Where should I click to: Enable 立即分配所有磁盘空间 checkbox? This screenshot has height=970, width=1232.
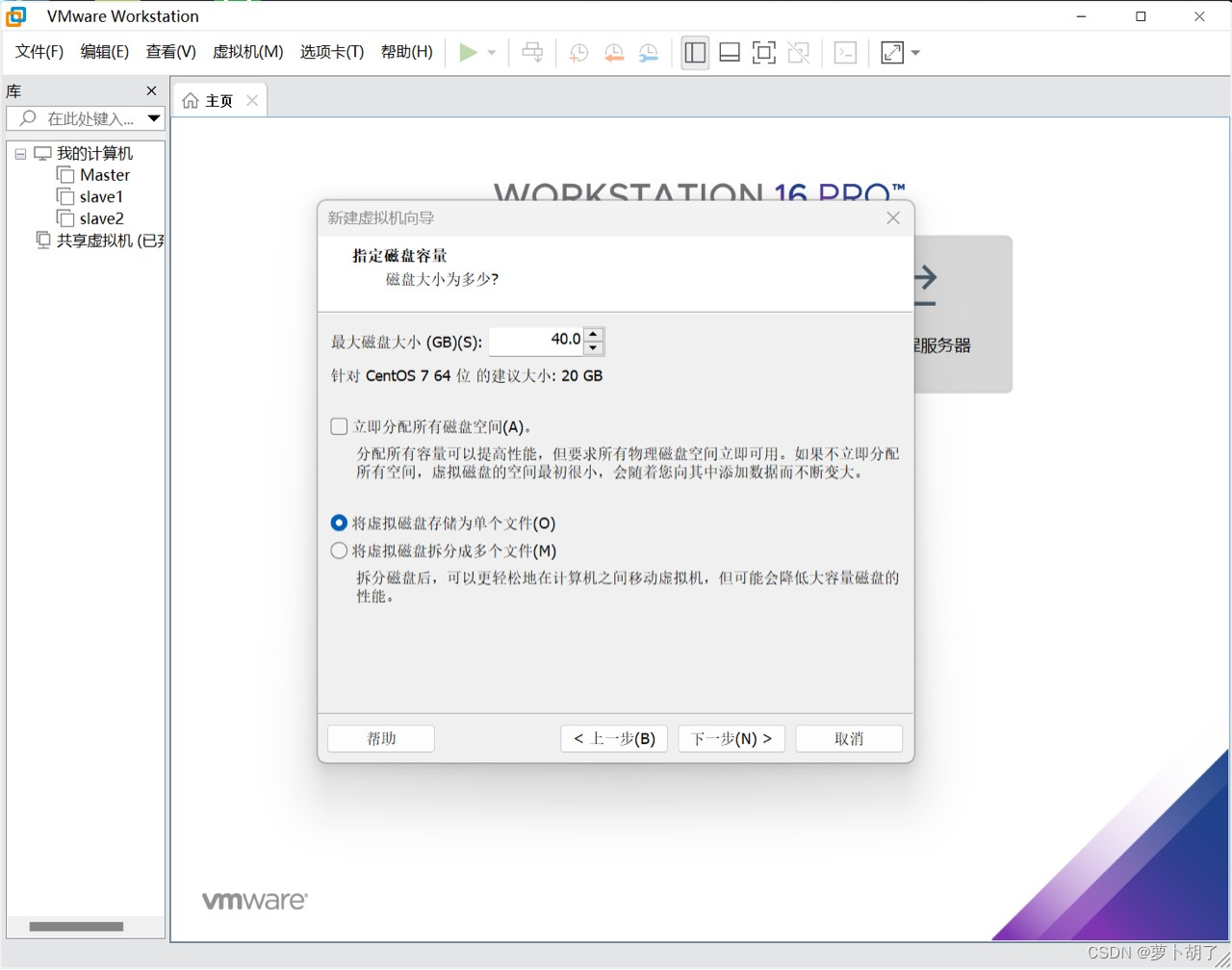pyautogui.click(x=339, y=426)
